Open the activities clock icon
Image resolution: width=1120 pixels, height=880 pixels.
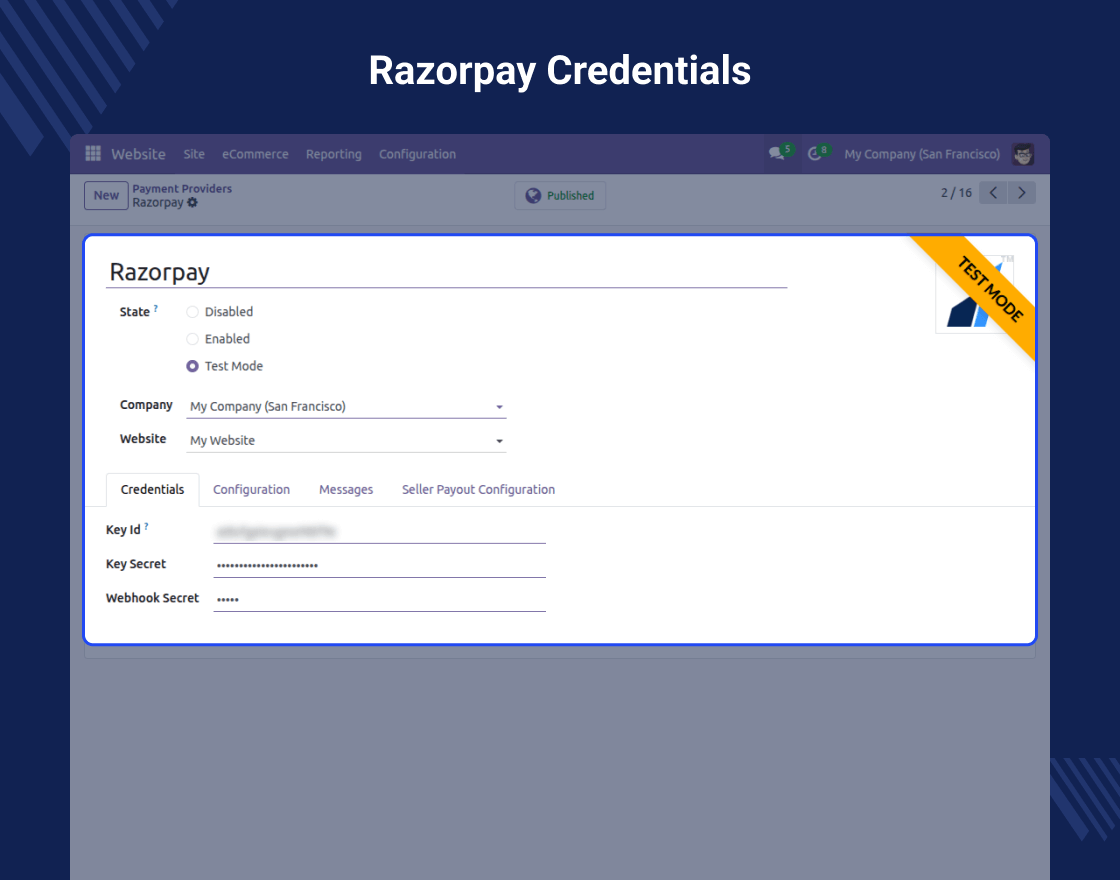pyautogui.click(x=814, y=154)
